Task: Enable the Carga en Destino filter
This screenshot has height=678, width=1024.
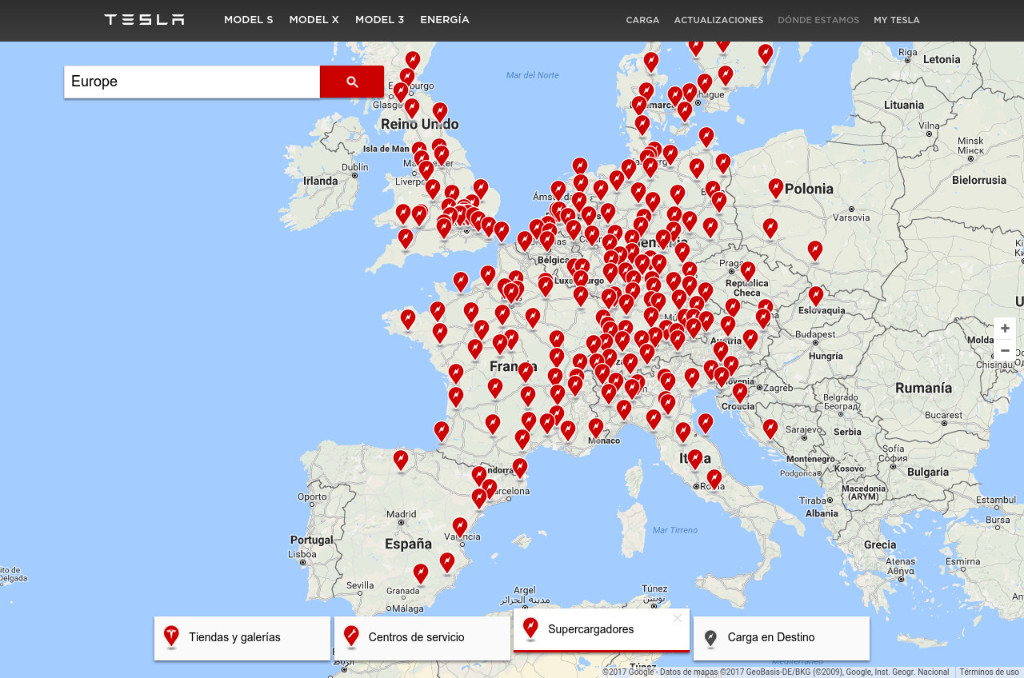Action: click(x=780, y=638)
